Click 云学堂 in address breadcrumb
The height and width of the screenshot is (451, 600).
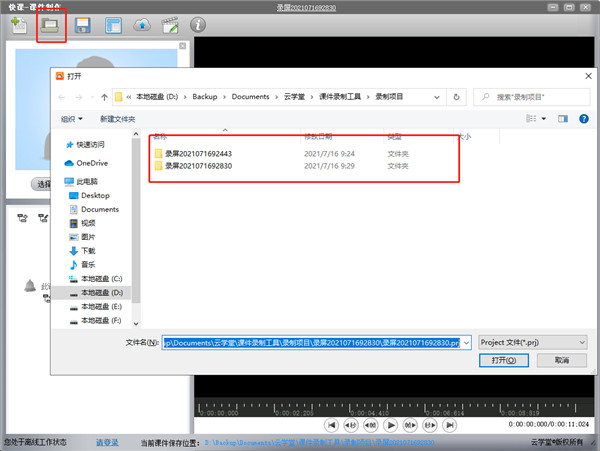coord(294,97)
